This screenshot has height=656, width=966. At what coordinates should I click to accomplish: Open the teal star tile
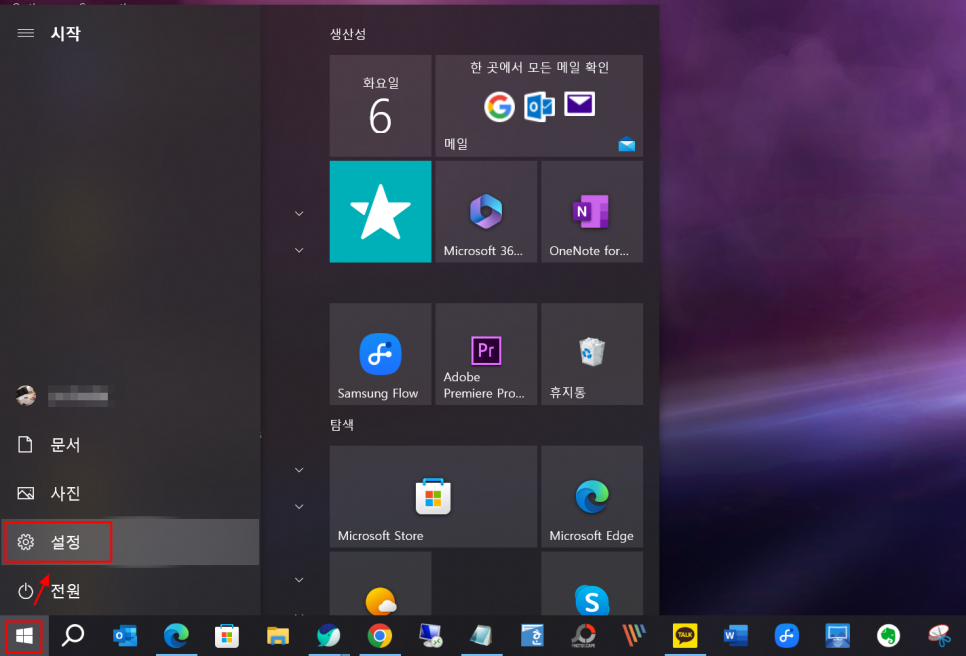pyautogui.click(x=380, y=211)
